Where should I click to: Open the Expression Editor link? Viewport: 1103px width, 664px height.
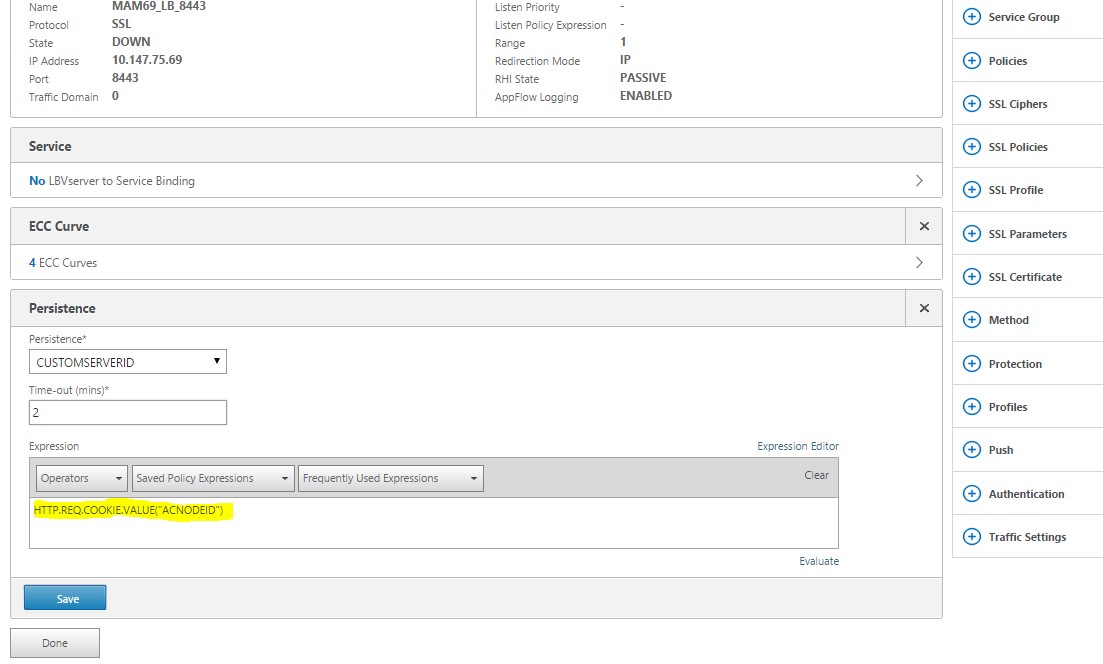coord(797,446)
